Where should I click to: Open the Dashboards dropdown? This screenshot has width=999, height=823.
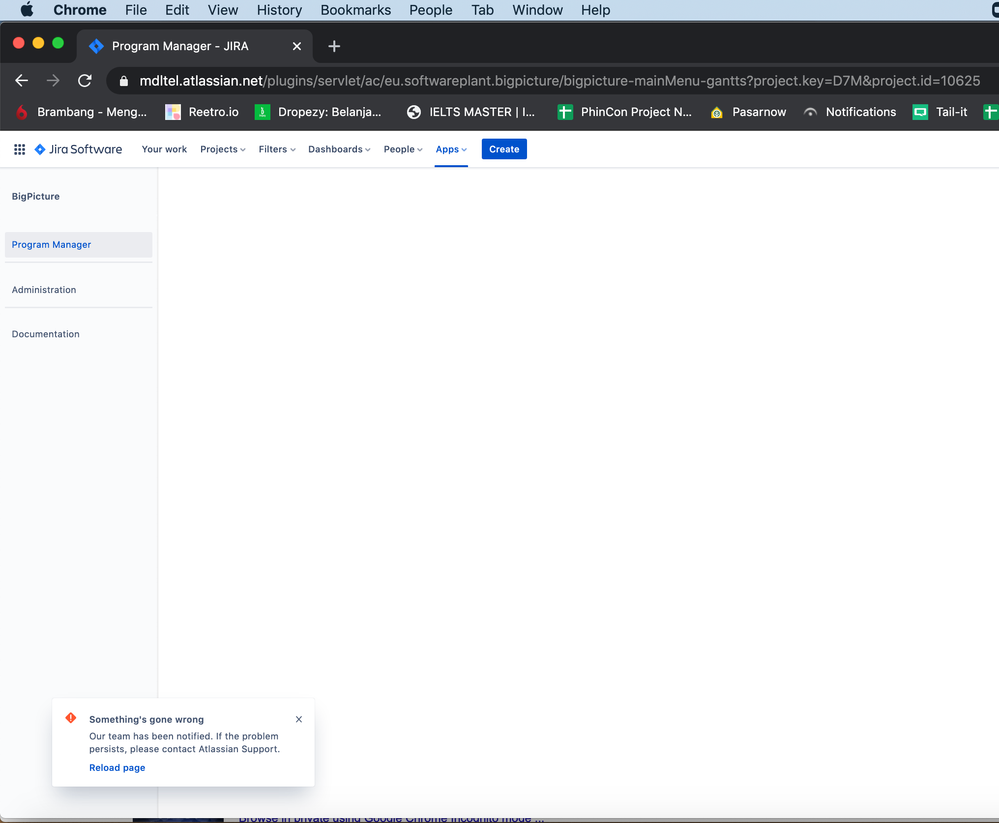(338, 149)
